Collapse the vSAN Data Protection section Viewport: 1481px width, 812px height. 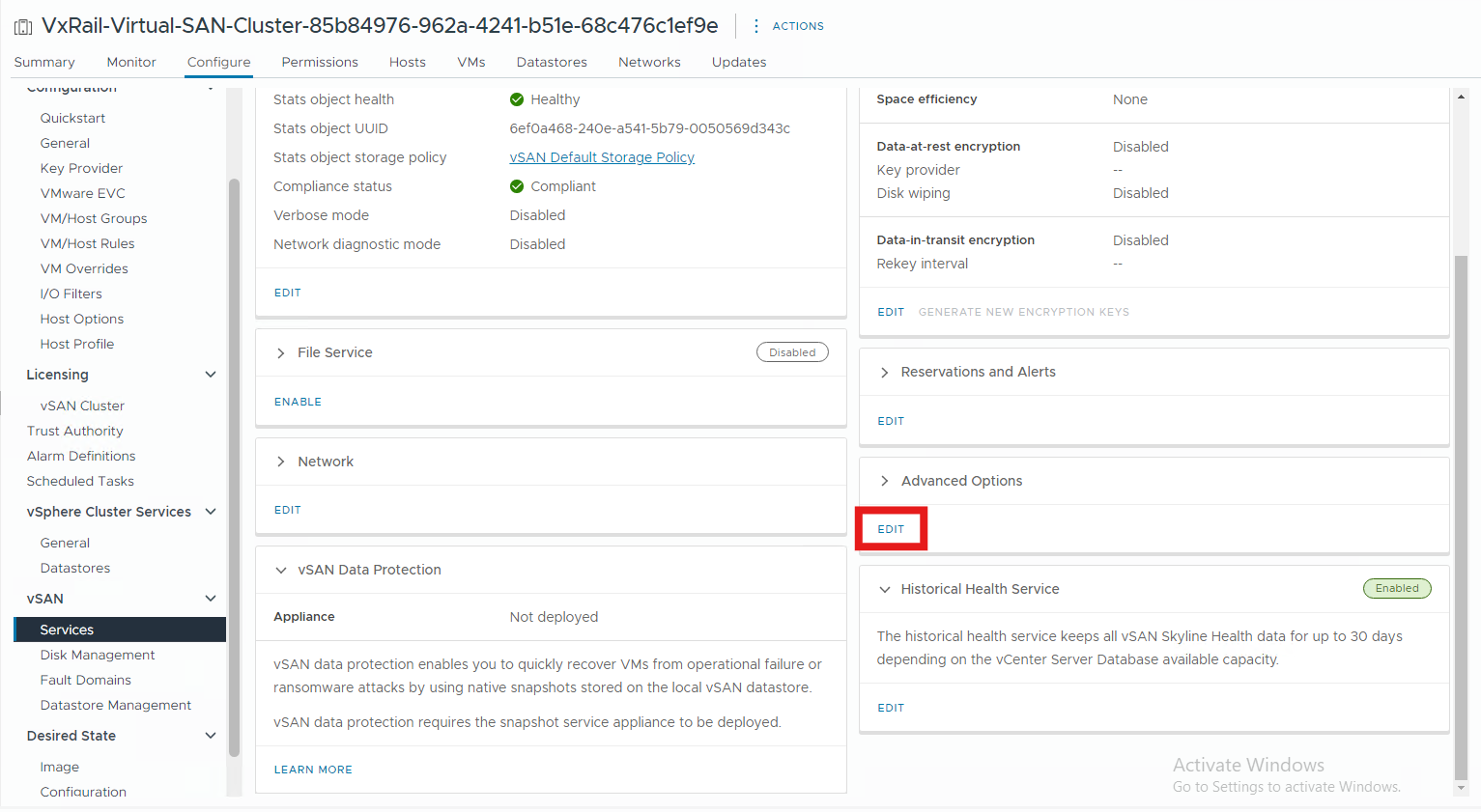[x=281, y=571]
